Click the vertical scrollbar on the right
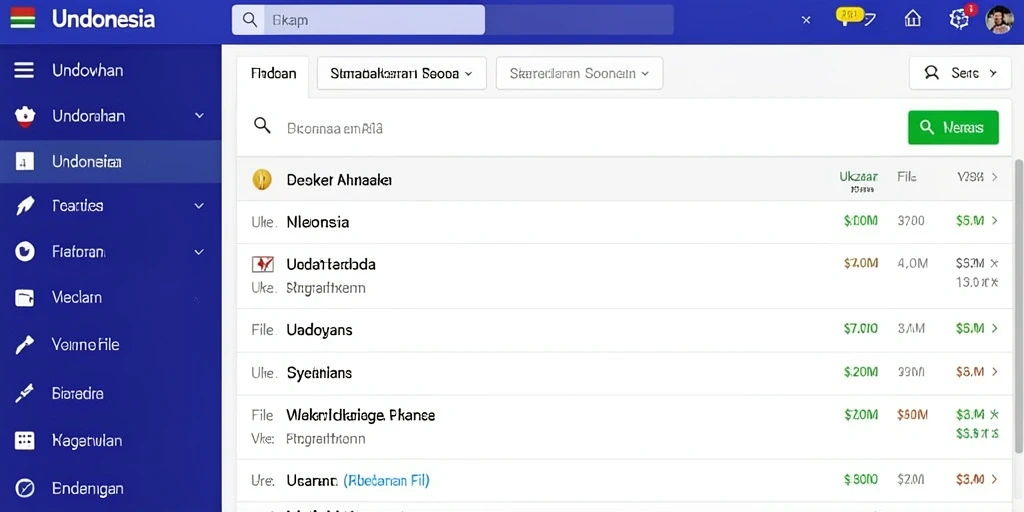The image size is (1024, 512). point(1019,306)
